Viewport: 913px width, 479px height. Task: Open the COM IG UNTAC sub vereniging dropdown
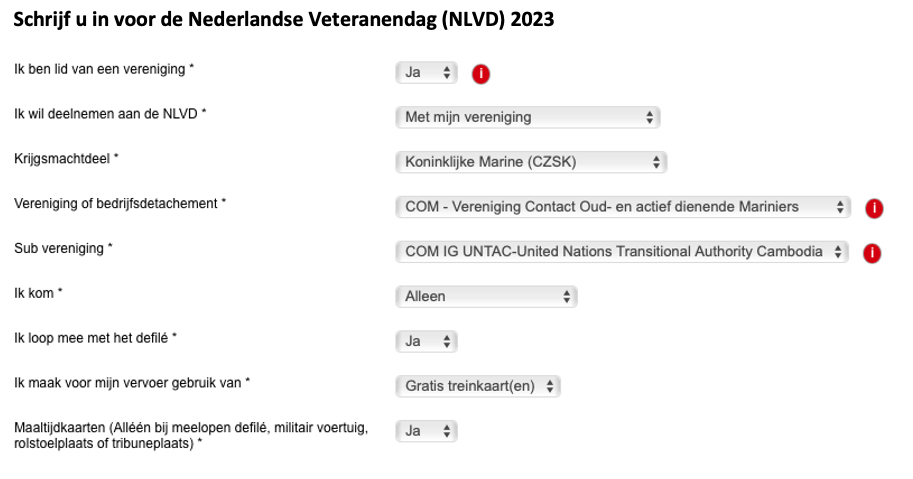coord(622,251)
